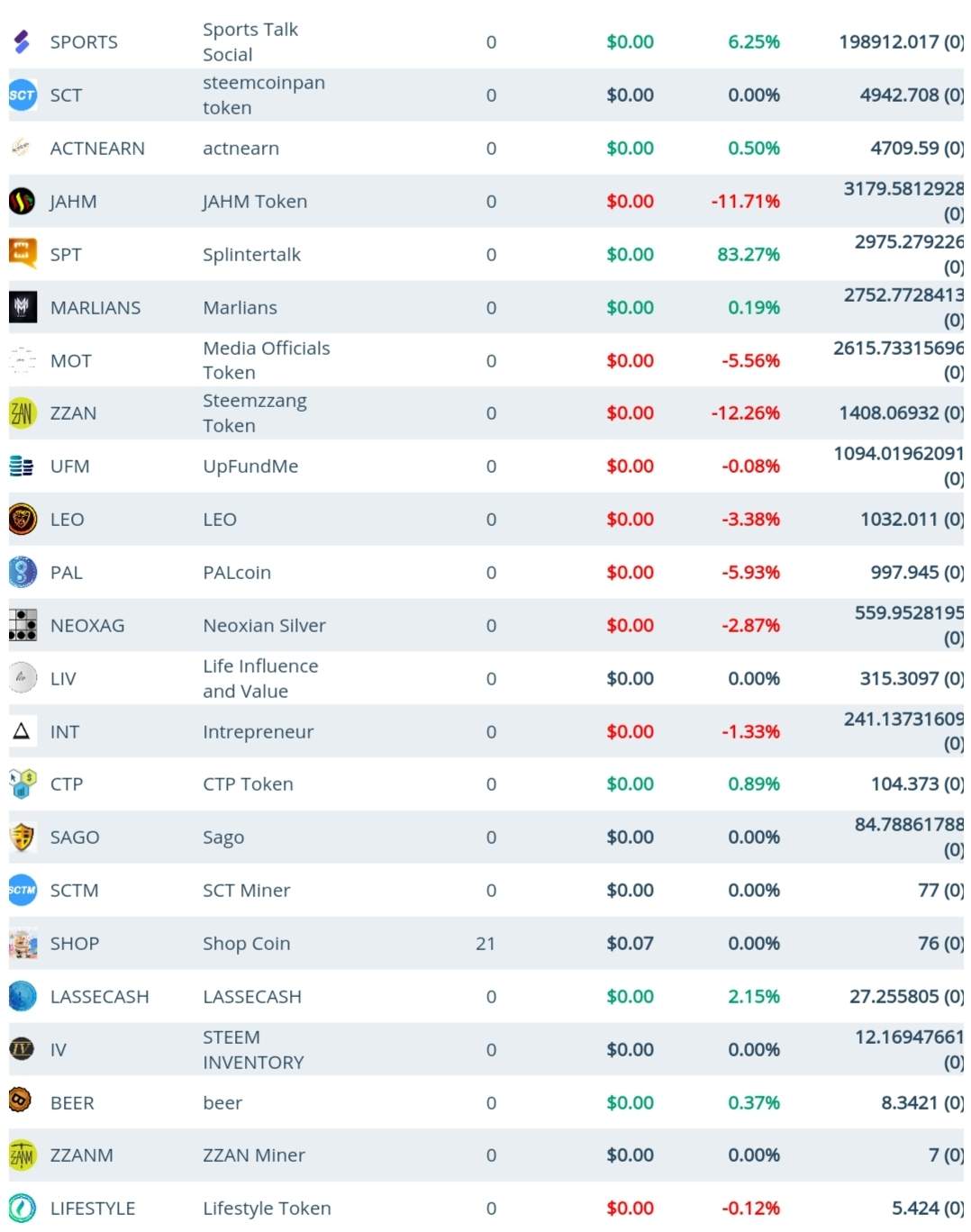Click the UFM symbol text
971x1232 pixels.
[69, 467]
